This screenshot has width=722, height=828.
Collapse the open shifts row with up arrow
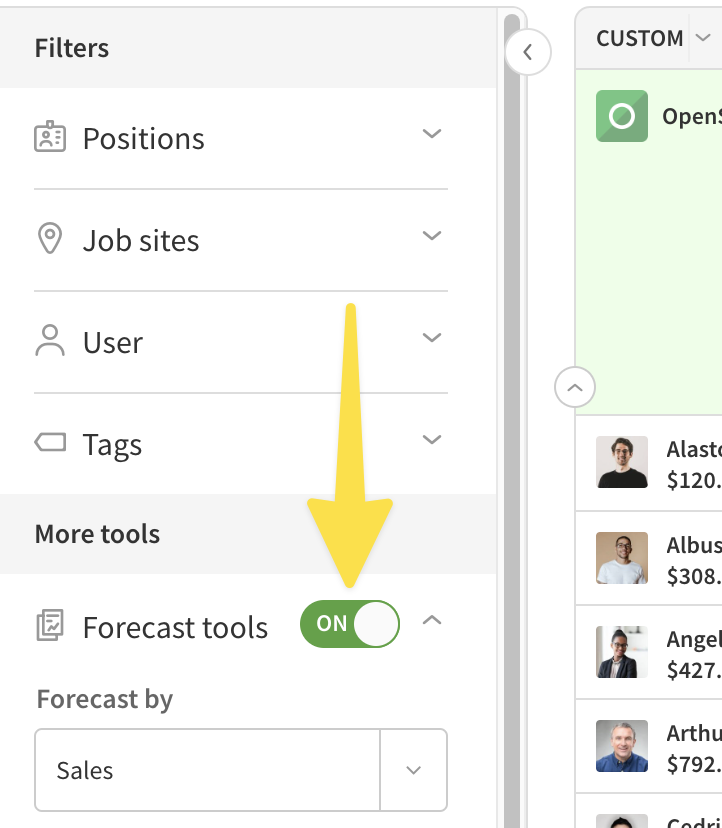(x=575, y=387)
